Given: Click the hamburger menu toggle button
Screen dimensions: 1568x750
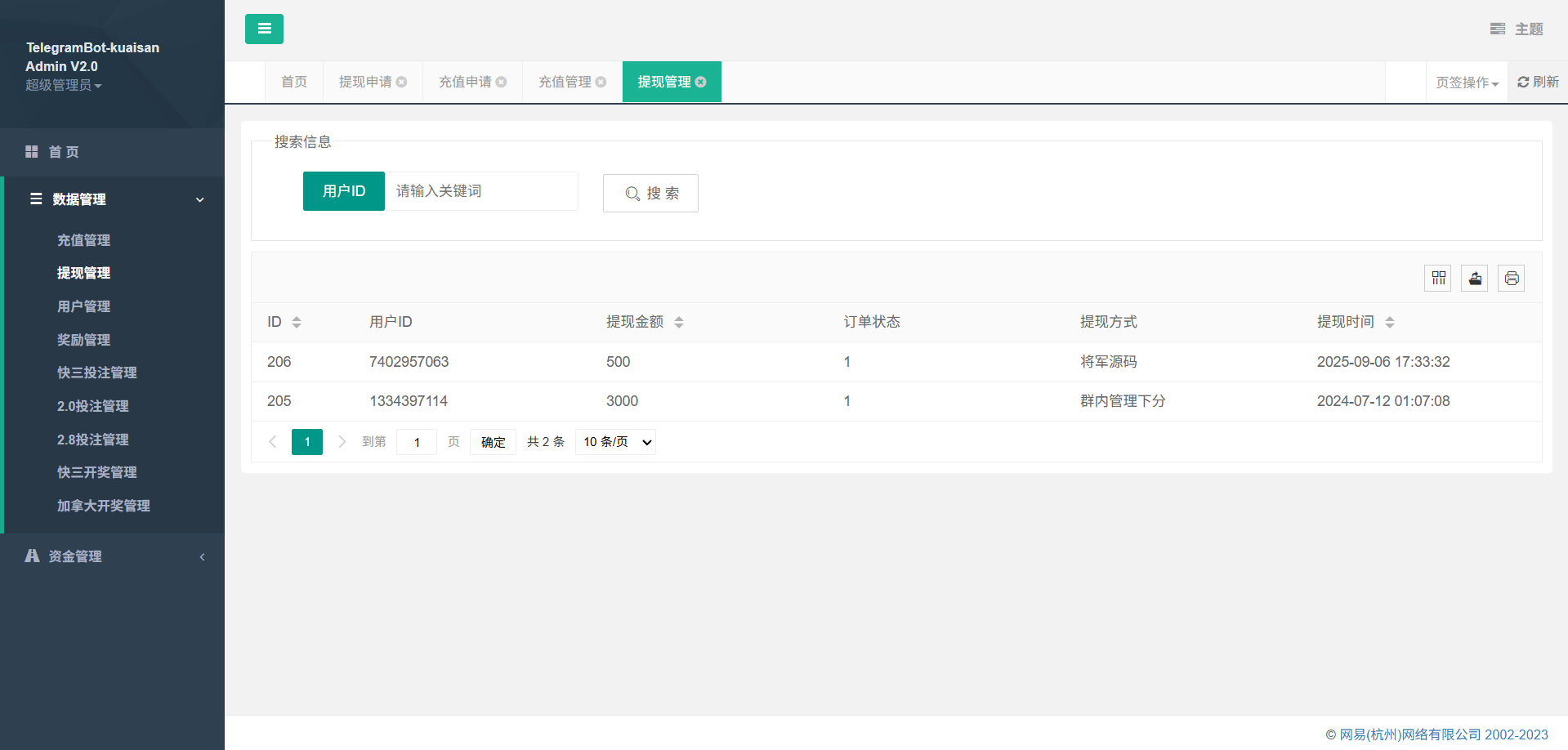Looking at the screenshot, I should [x=264, y=29].
